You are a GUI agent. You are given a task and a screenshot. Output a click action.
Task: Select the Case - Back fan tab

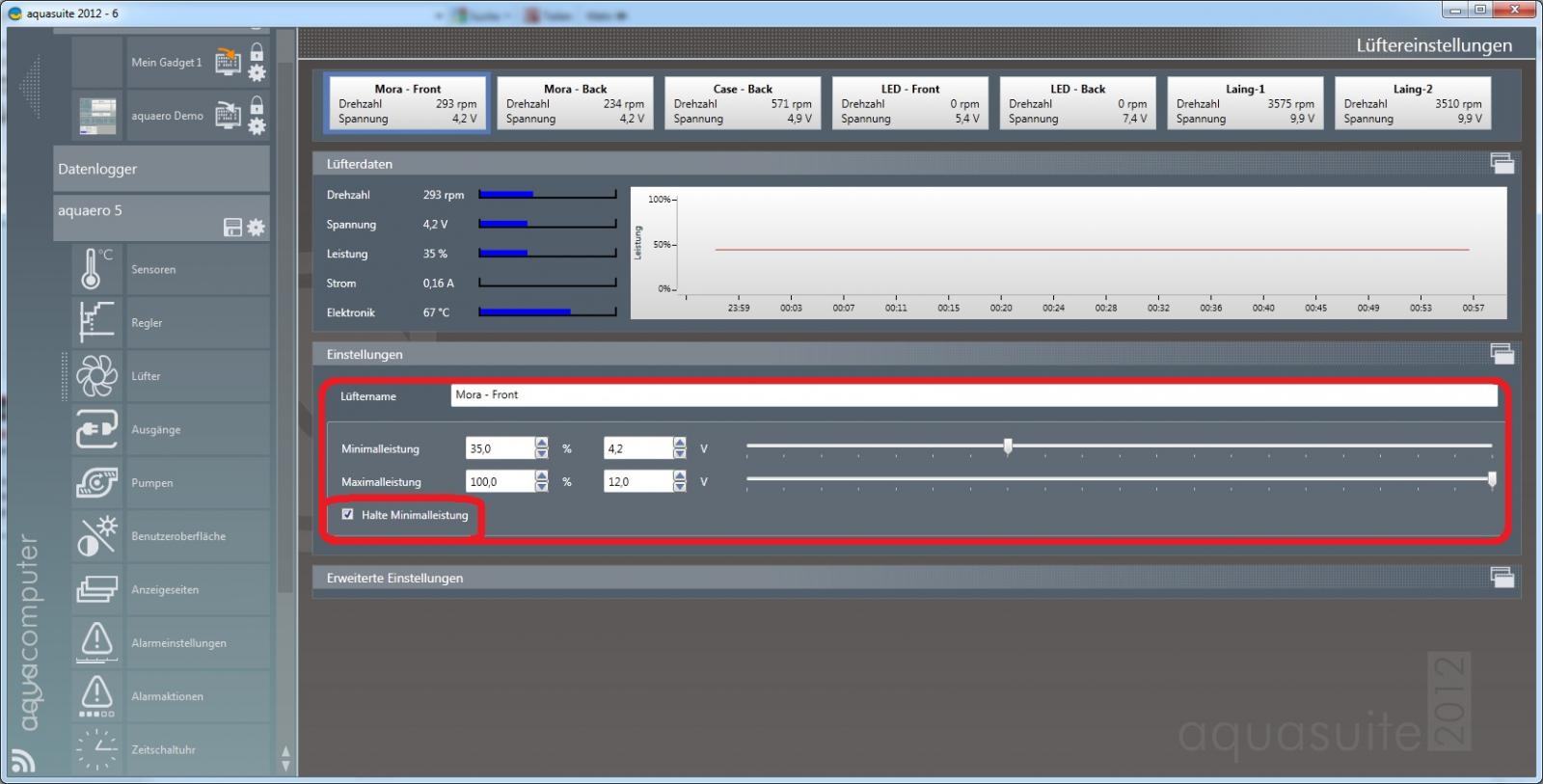743,103
